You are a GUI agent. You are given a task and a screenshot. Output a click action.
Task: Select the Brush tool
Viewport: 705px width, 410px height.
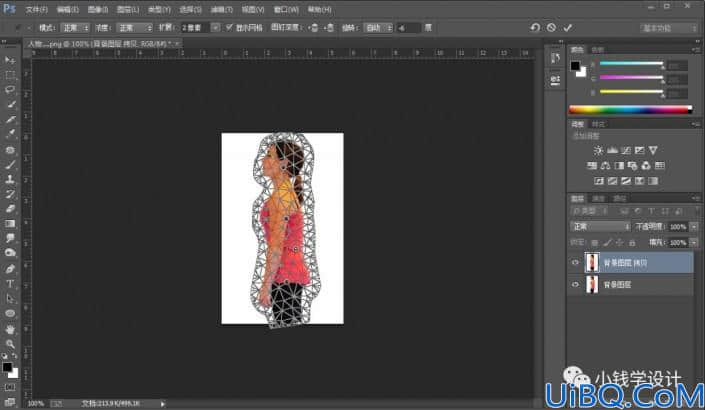click(x=10, y=165)
